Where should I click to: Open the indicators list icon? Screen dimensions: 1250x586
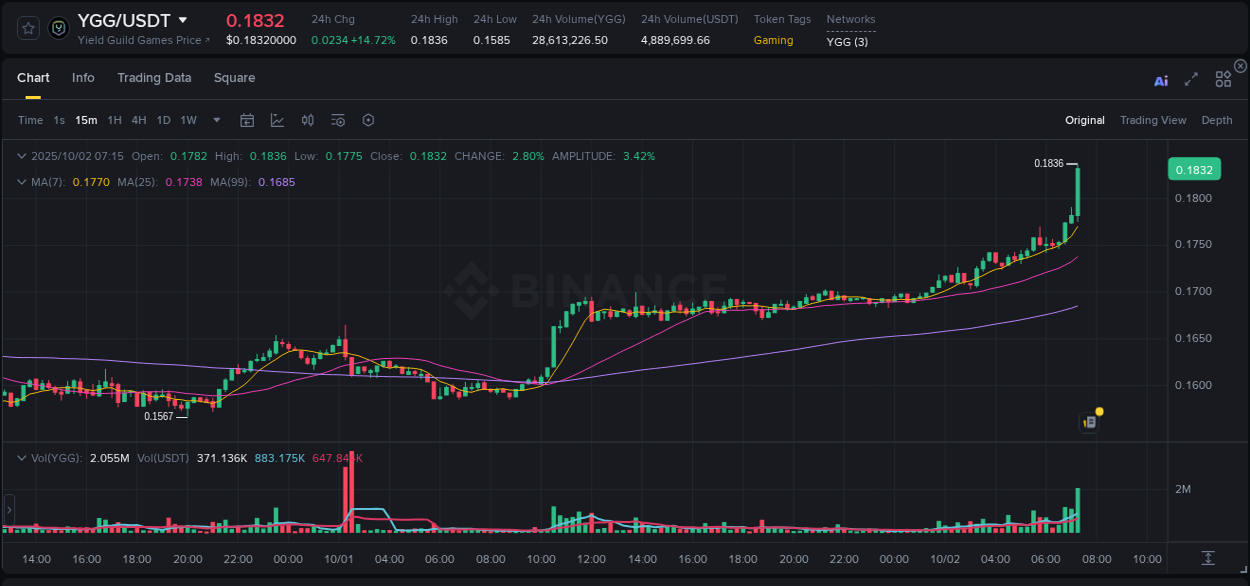337,120
